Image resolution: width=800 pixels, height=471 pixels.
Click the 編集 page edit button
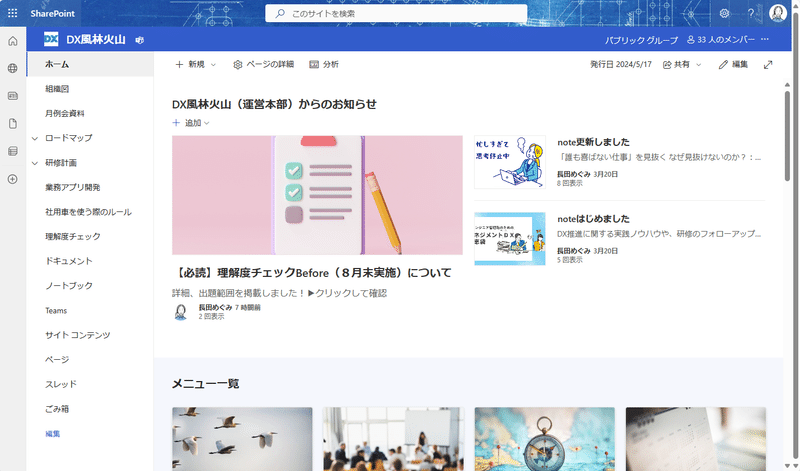tap(733, 64)
